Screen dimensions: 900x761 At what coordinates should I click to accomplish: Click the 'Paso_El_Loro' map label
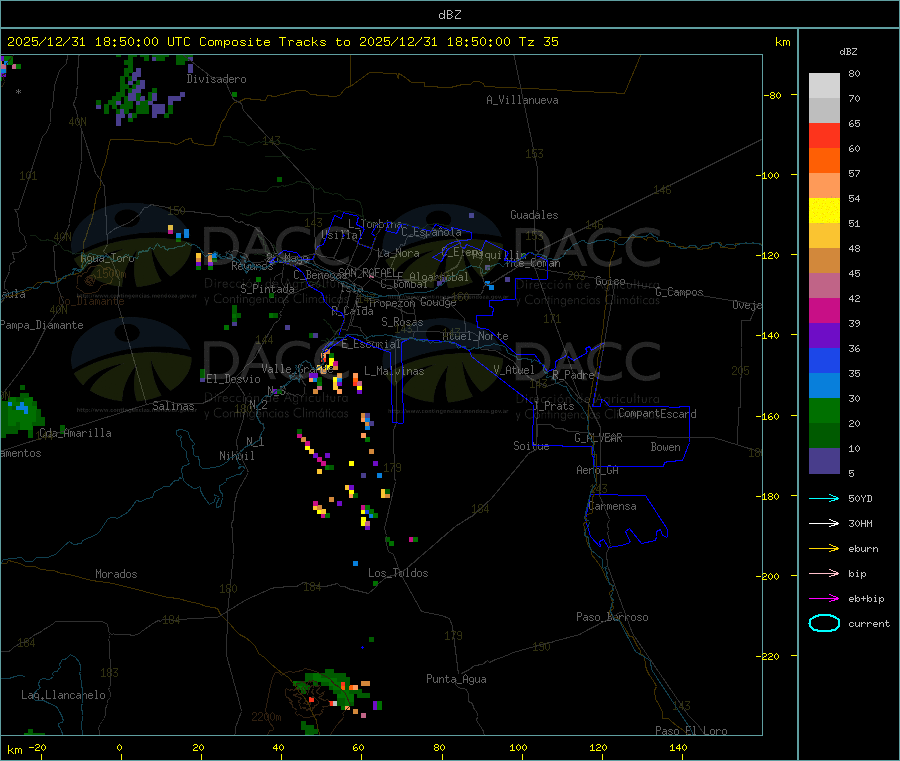692,731
